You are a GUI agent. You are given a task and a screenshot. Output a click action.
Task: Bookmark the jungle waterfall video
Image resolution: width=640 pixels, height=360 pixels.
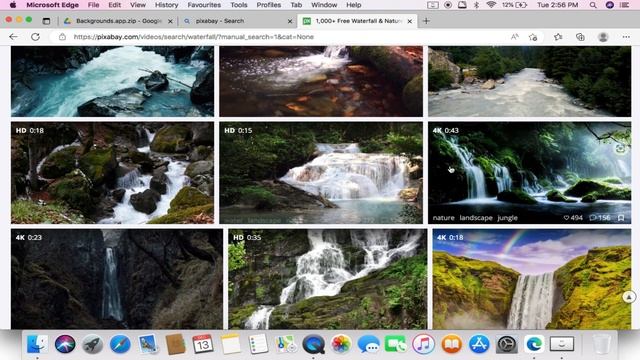(621, 218)
